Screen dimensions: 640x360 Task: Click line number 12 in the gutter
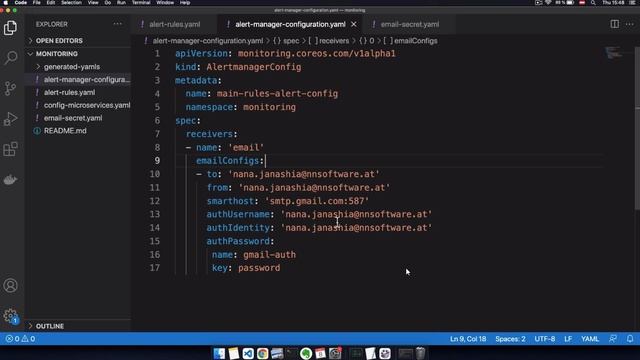pyautogui.click(x=155, y=201)
